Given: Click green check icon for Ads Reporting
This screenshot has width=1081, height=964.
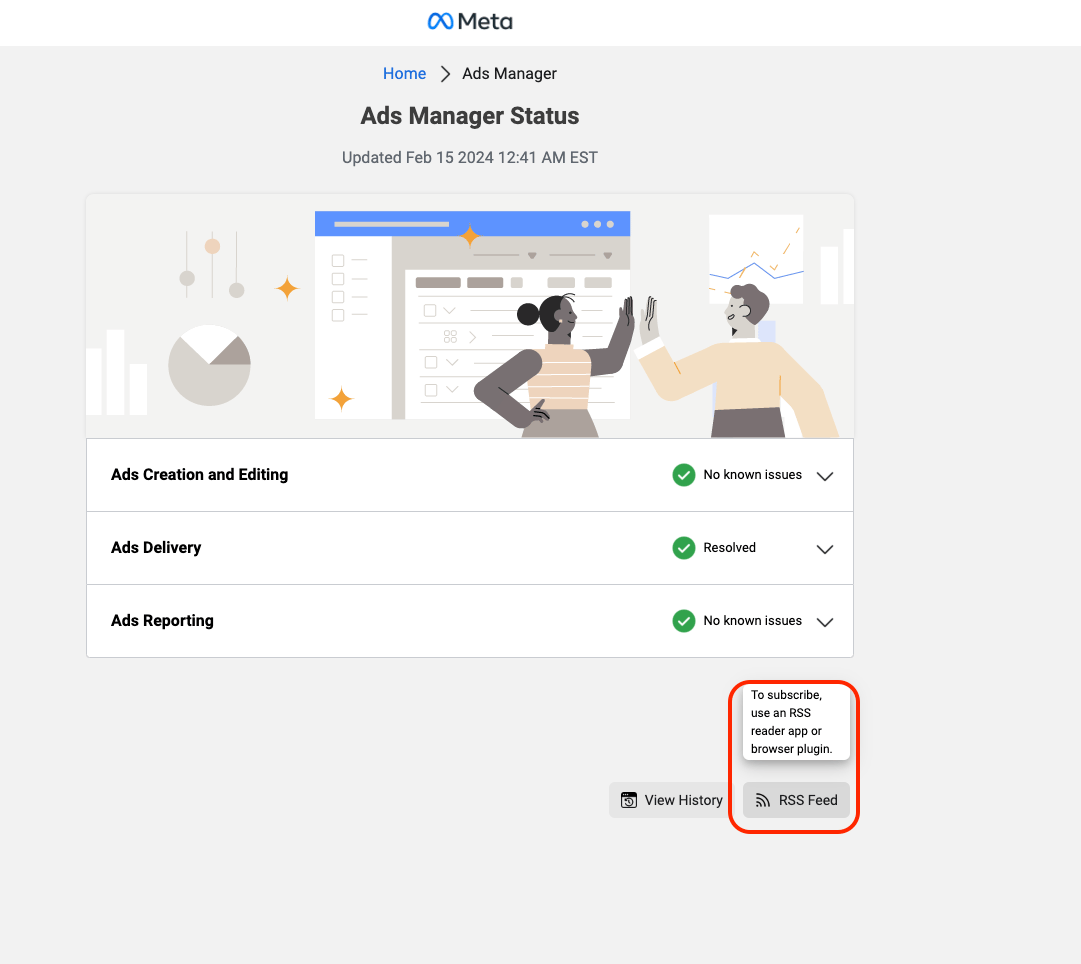Looking at the screenshot, I should pyautogui.click(x=683, y=621).
